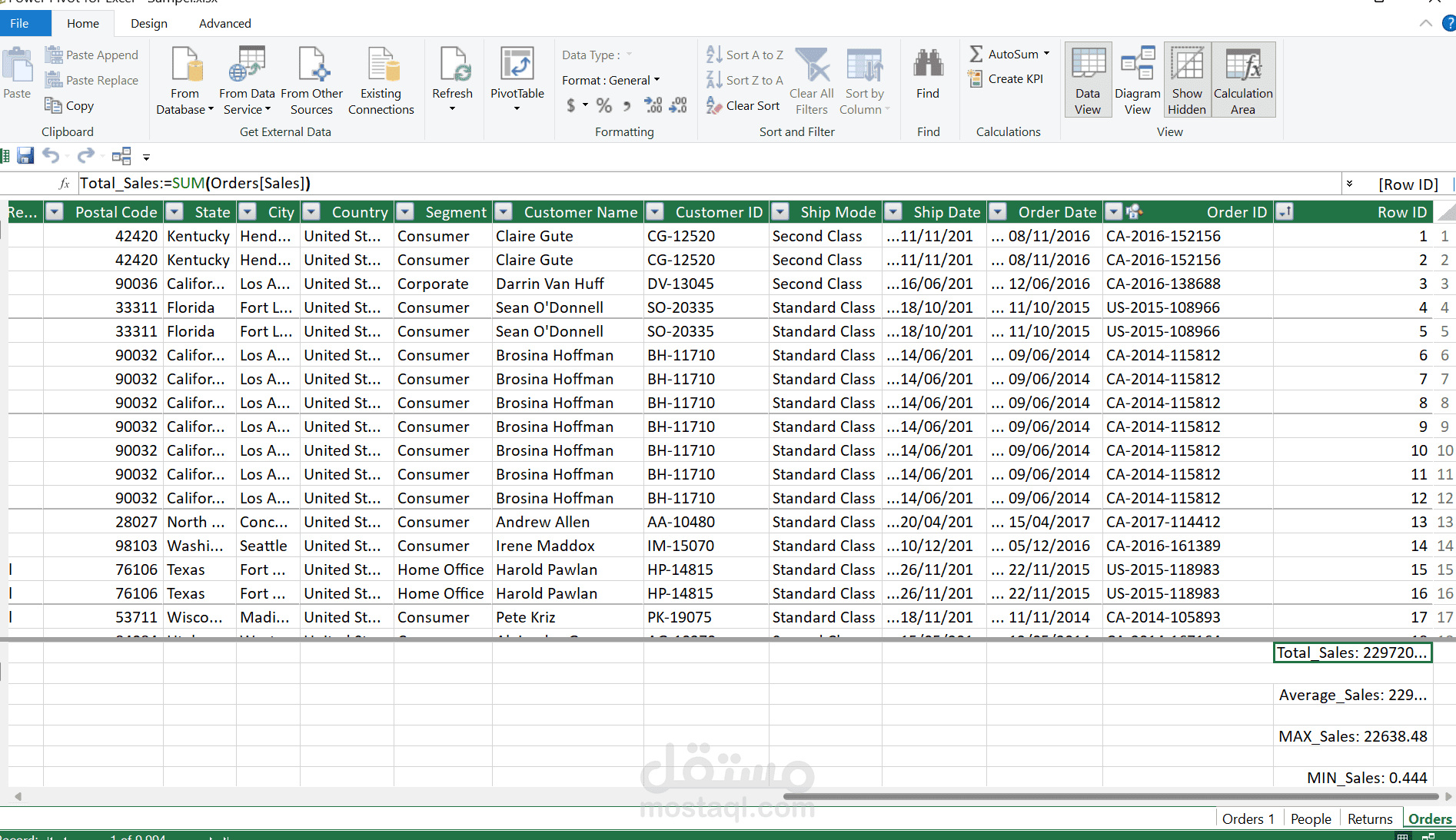1456x840 pixels.
Task: Click the Copy icon
Action: coord(53,105)
